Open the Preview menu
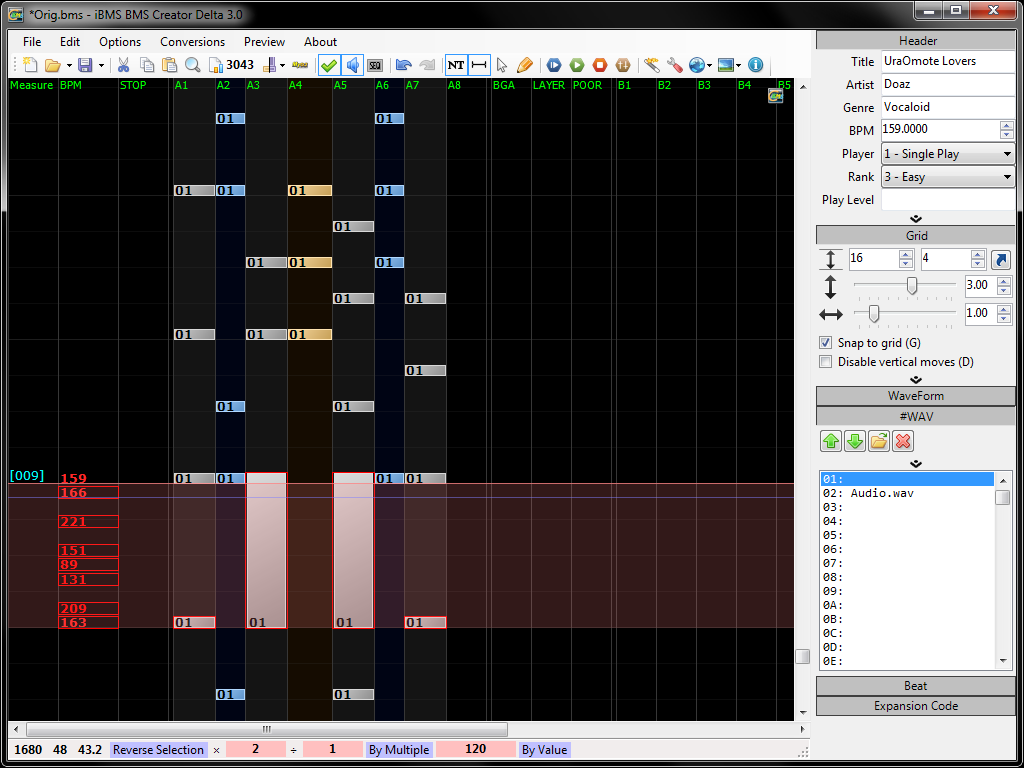1024x768 pixels. coord(264,42)
